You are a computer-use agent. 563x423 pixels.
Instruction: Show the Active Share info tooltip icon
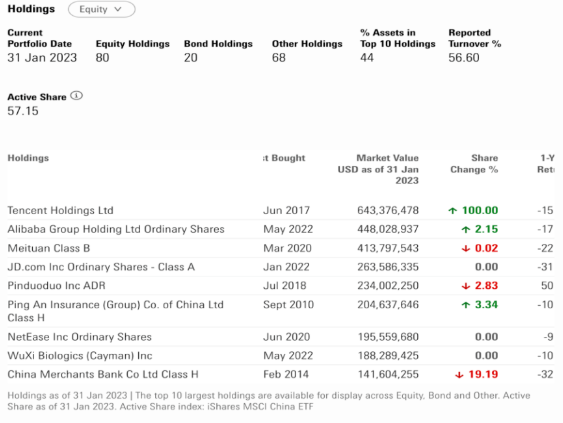coord(76,96)
